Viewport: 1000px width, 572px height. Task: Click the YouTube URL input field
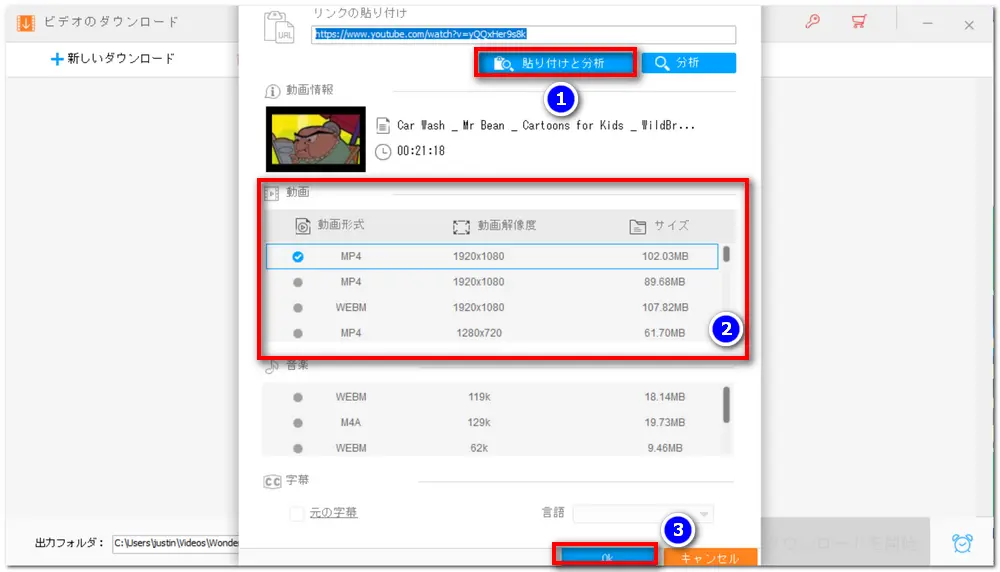[x=524, y=34]
